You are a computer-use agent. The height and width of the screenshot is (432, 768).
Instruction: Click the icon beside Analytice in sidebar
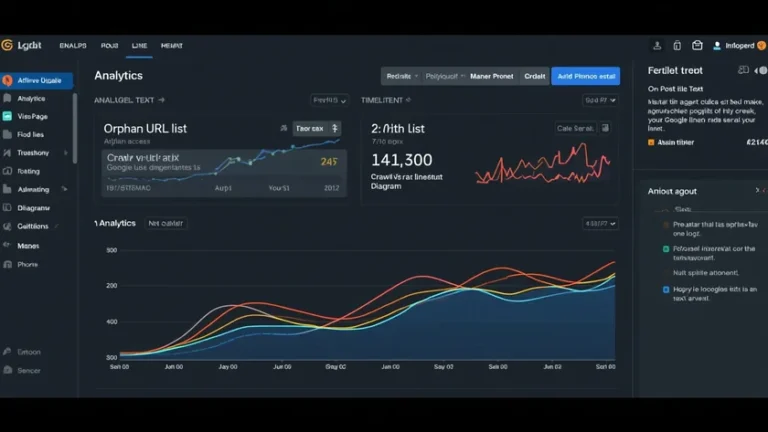pyautogui.click(x=7, y=98)
